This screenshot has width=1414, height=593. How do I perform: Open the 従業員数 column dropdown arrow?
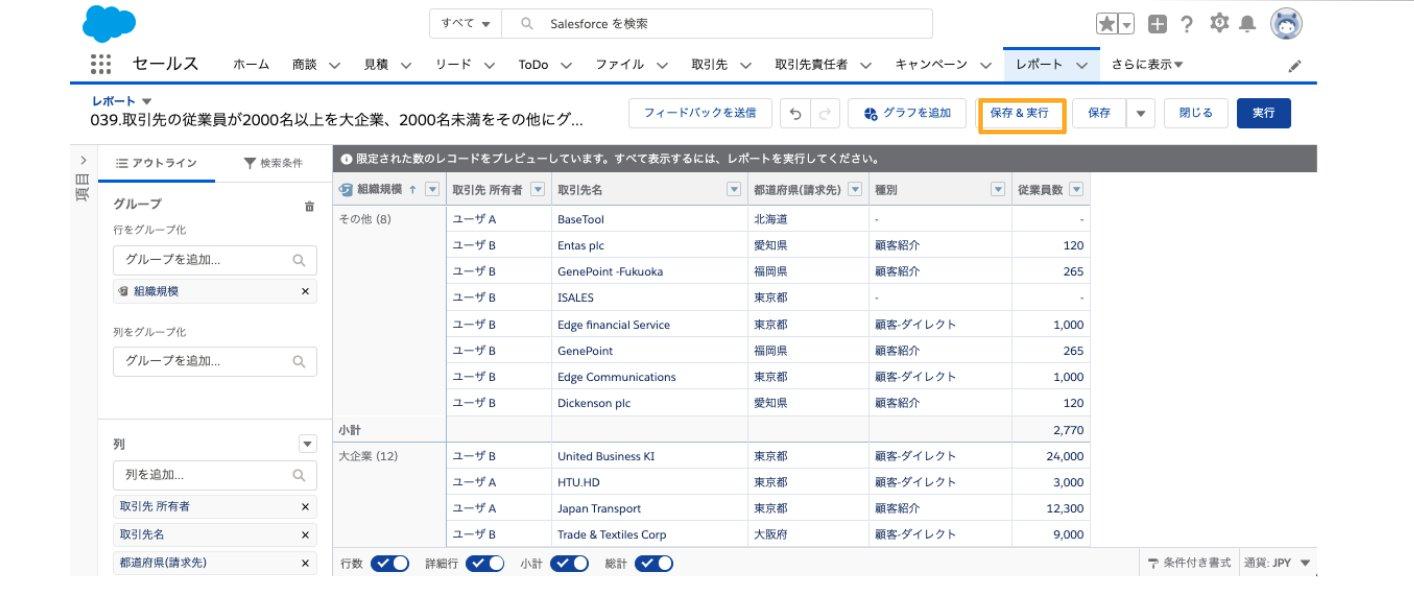(x=1076, y=189)
